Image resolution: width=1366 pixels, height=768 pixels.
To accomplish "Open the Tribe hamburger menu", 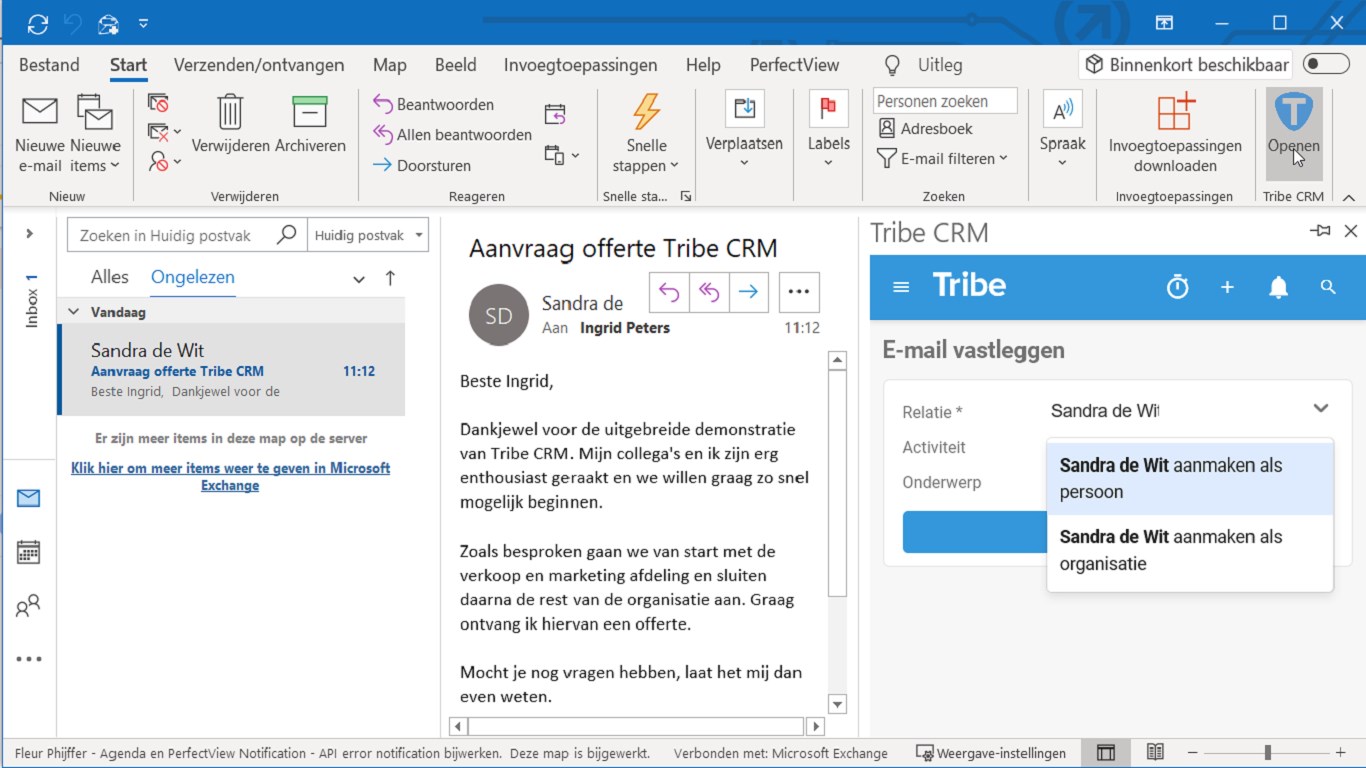I will [901, 287].
